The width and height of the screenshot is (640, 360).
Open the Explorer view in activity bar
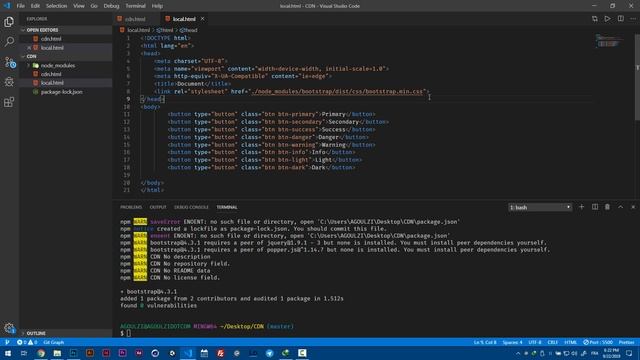click(9, 22)
